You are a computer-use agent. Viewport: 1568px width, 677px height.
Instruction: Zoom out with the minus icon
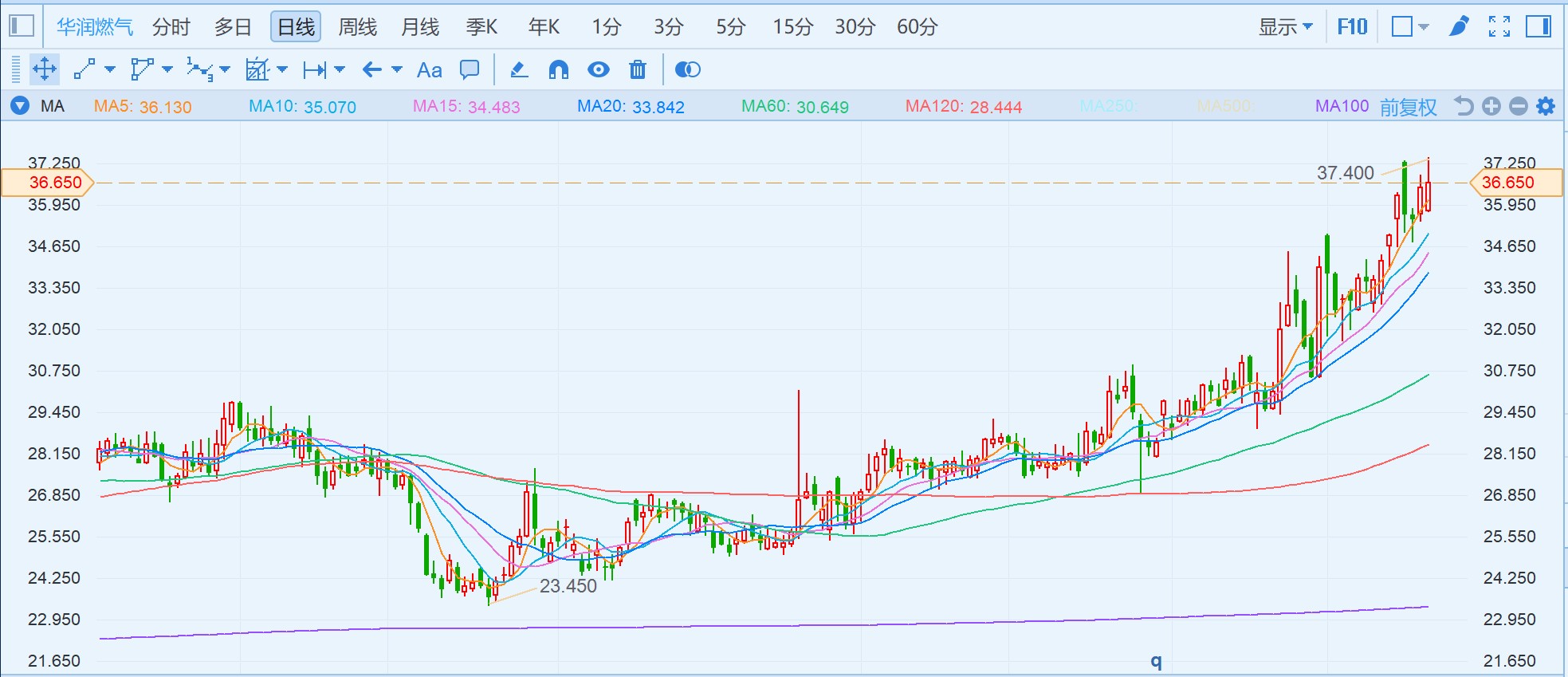[1519, 106]
